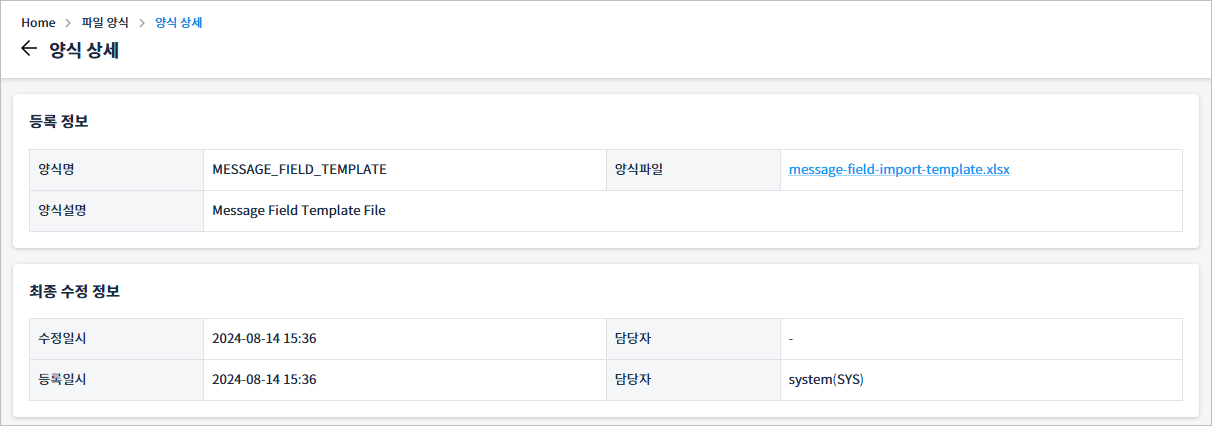Click Message Field Template File description
Screen dimensions: 1212x426
tap(298, 210)
